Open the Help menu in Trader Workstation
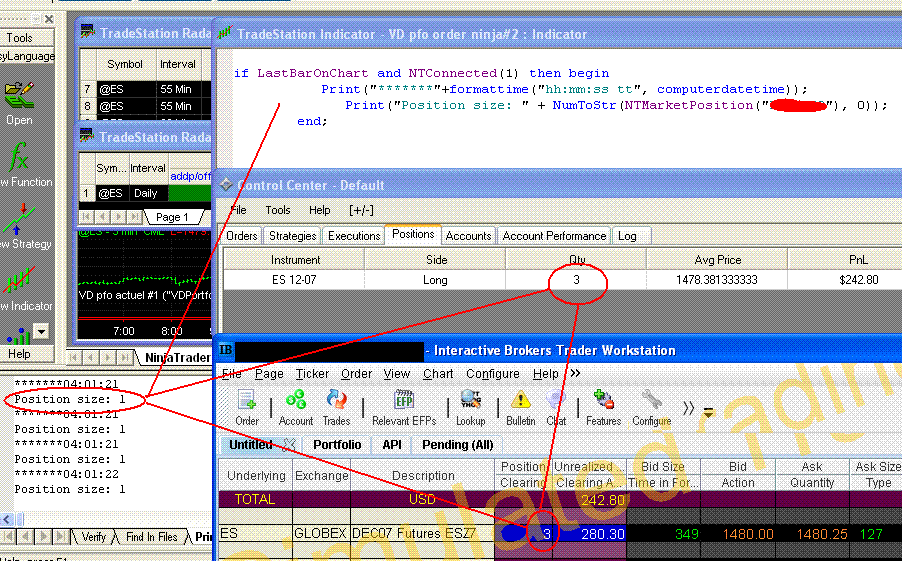902x561 pixels. (x=545, y=374)
